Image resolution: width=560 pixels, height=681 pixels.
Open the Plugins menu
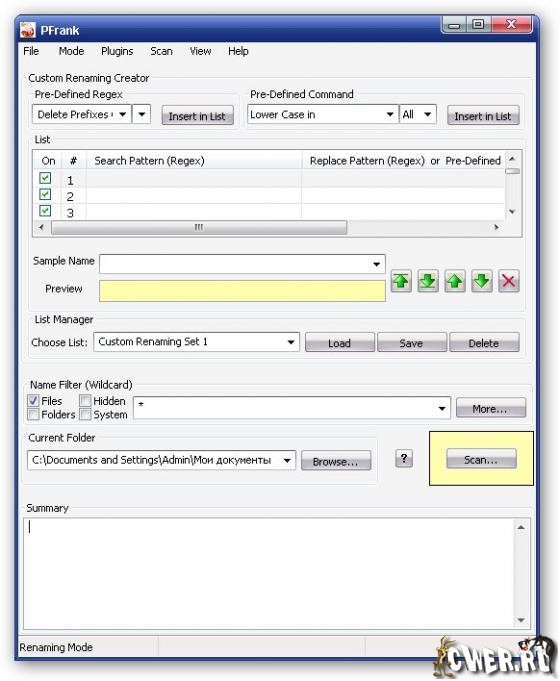point(117,51)
